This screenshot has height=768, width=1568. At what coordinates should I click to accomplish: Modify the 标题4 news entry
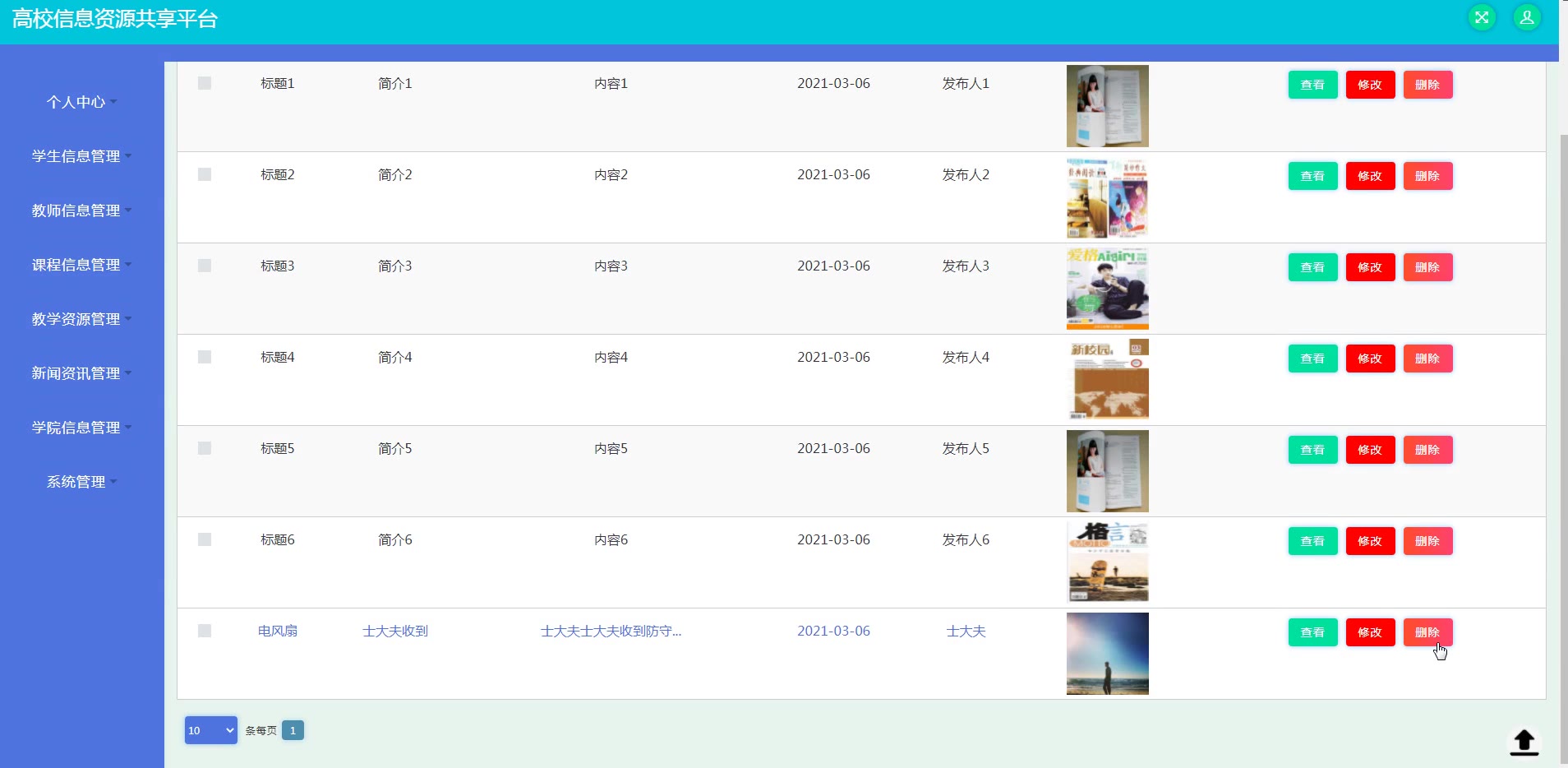pos(1370,359)
